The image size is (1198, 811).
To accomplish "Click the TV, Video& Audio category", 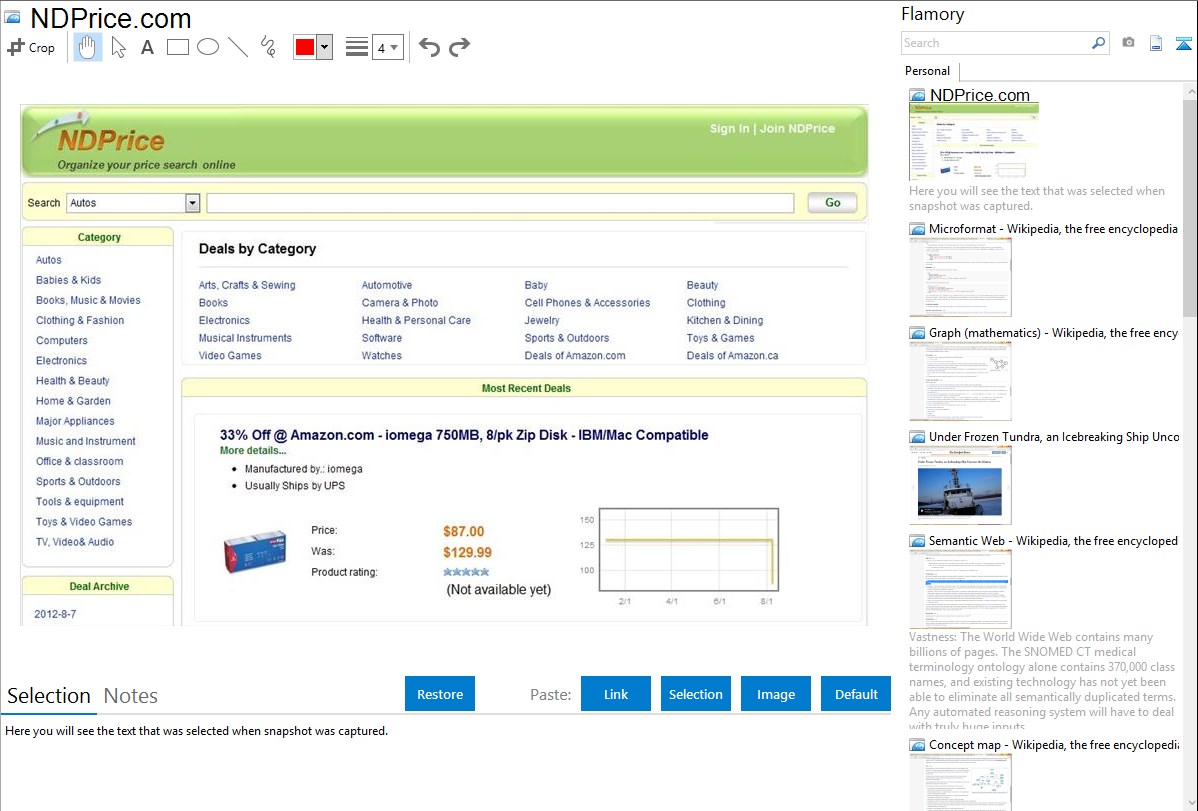I will (x=75, y=542).
